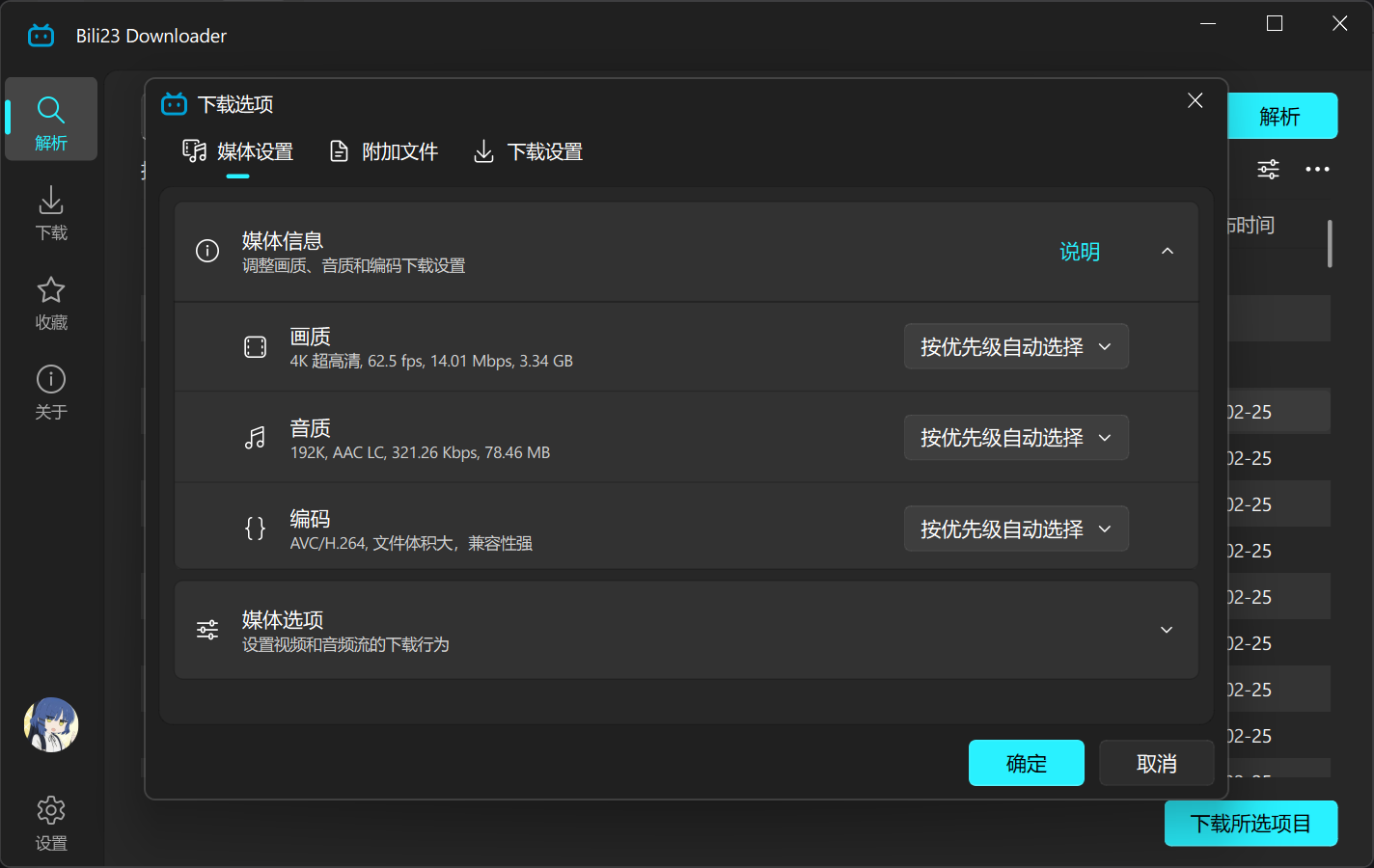Switch to the 下载设置 tab
The image size is (1374, 868).
pyautogui.click(x=527, y=150)
